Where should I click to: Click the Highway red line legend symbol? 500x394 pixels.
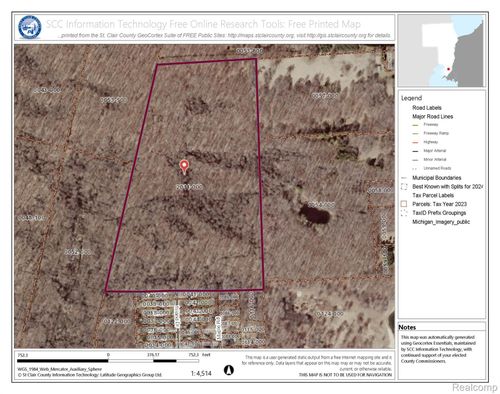415,142
